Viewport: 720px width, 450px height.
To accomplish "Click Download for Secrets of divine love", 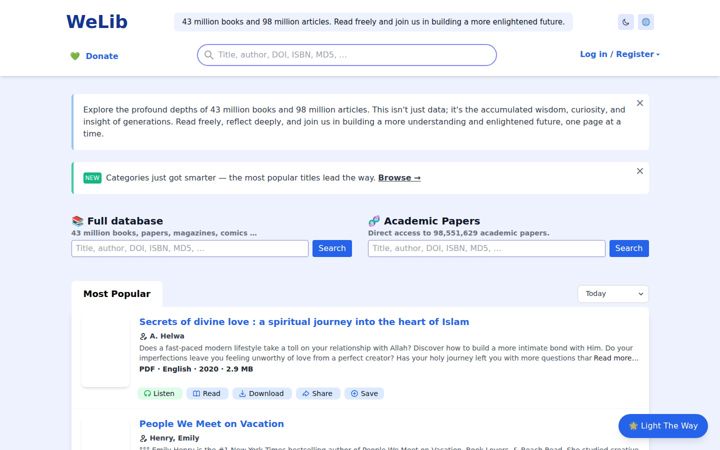I will (x=262, y=394).
